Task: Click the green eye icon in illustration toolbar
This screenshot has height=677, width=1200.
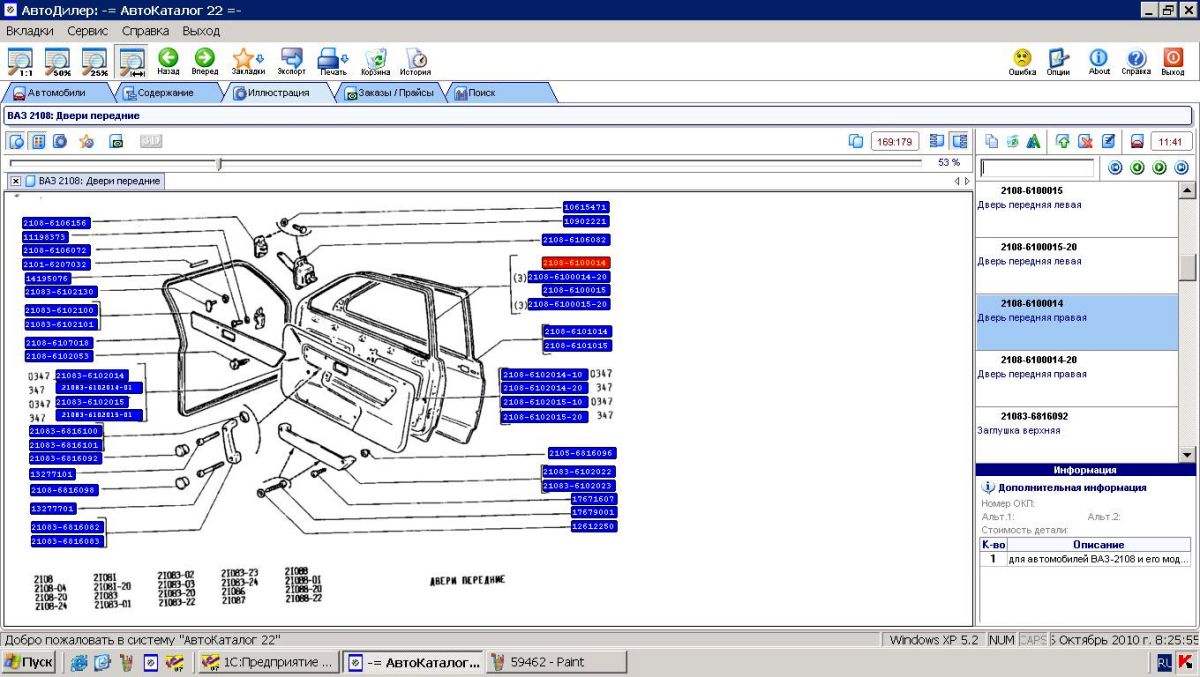Action: point(116,141)
